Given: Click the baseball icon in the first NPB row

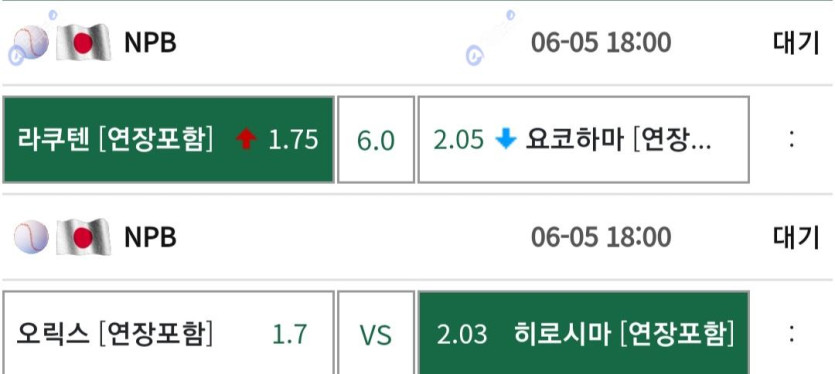Looking at the screenshot, I should [x=31, y=43].
